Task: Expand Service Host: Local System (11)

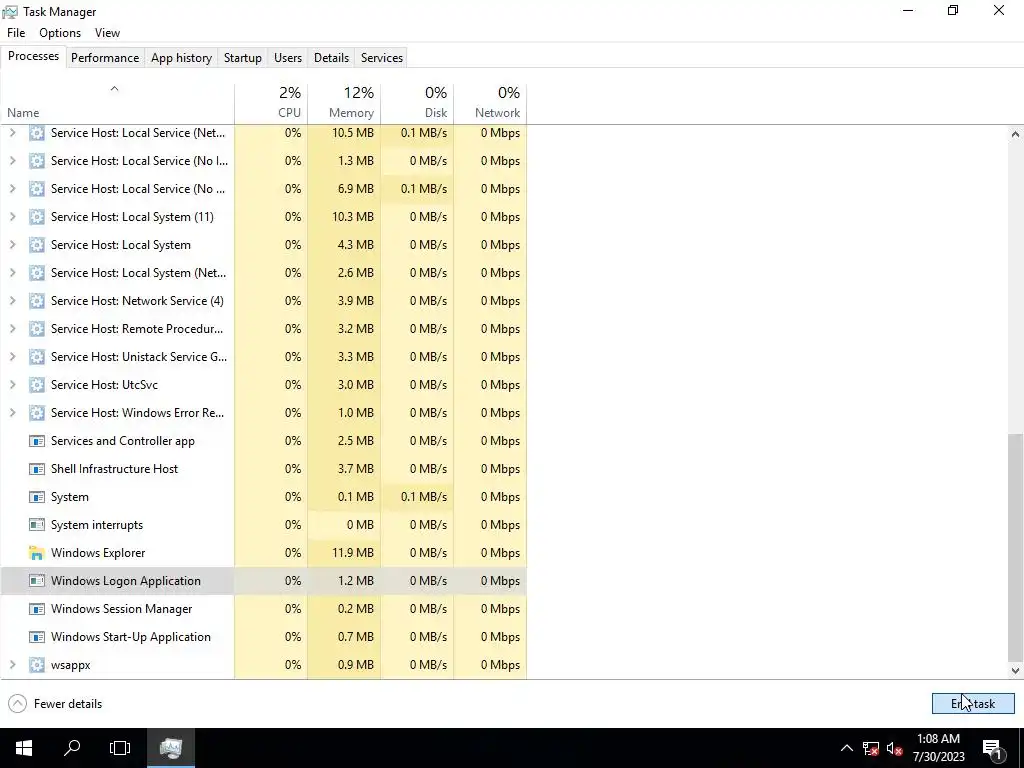Action: tap(12, 217)
